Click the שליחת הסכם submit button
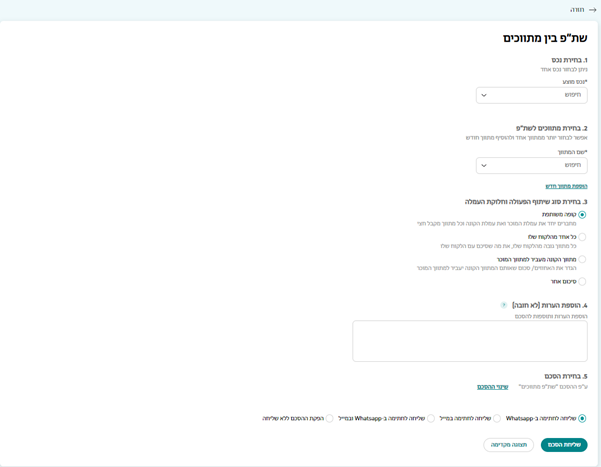The width and height of the screenshot is (601, 467). (564, 445)
